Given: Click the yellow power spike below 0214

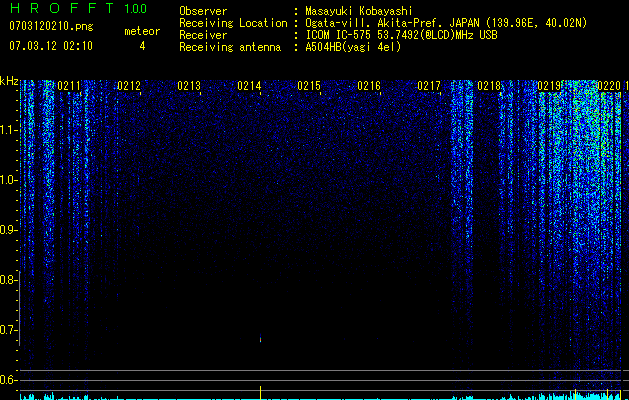Looking at the screenshot, I should click(x=260, y=392).
